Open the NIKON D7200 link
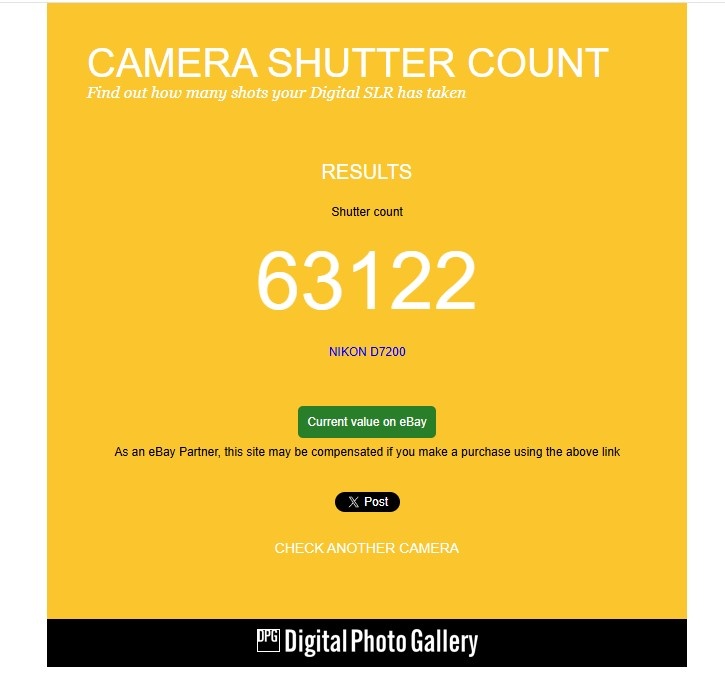This screenshot has width=725, height=687. point(367,352)
